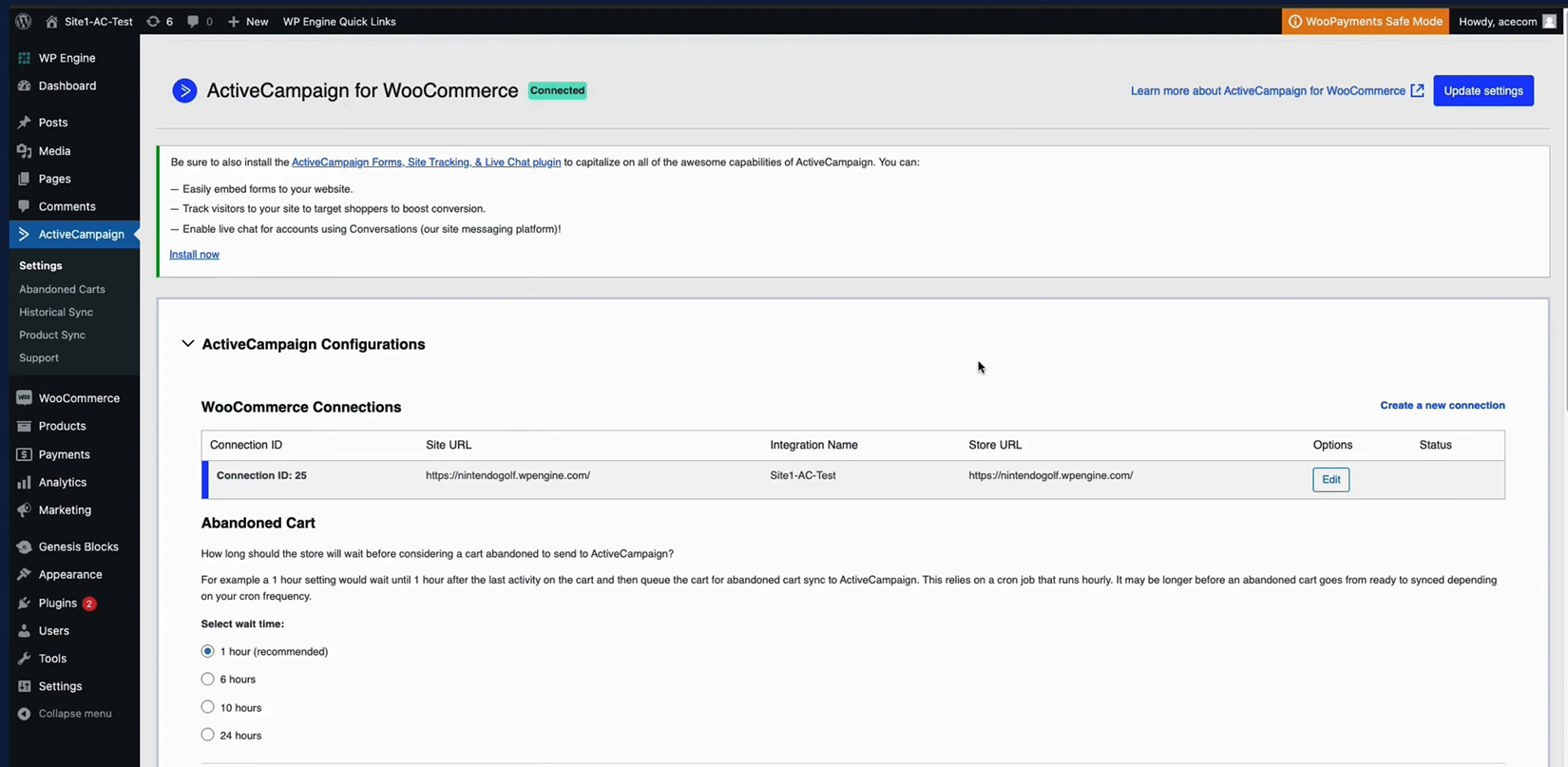Select the 1 hour (recommended) wait time
The width and height of the screenshot is (1568, 767).
(207, 651)
